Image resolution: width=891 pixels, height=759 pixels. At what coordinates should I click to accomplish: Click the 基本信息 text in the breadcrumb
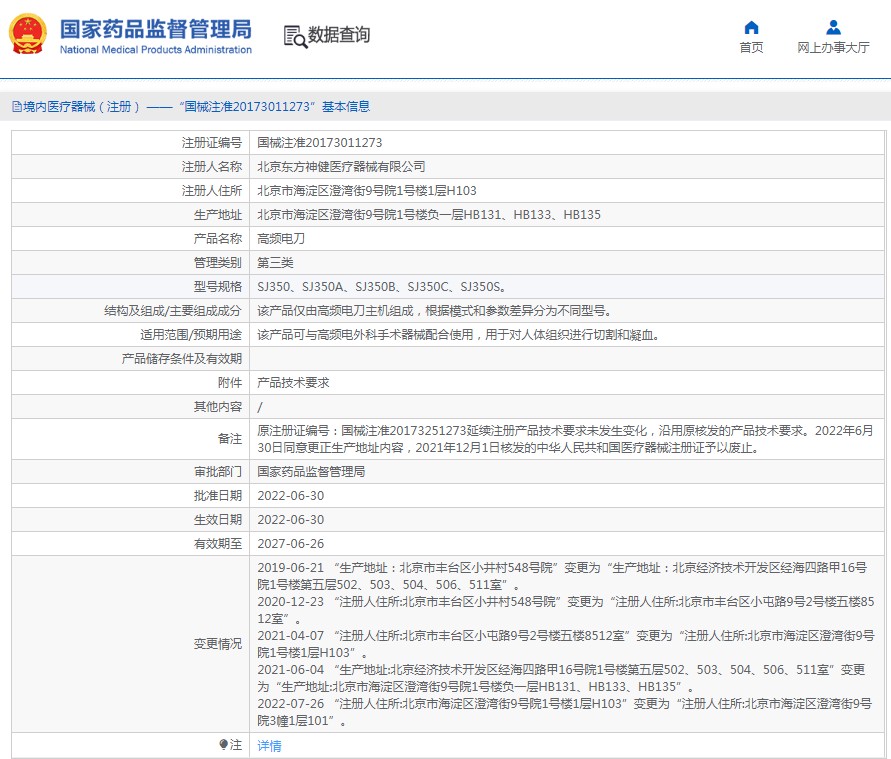(x=346, y=107)
